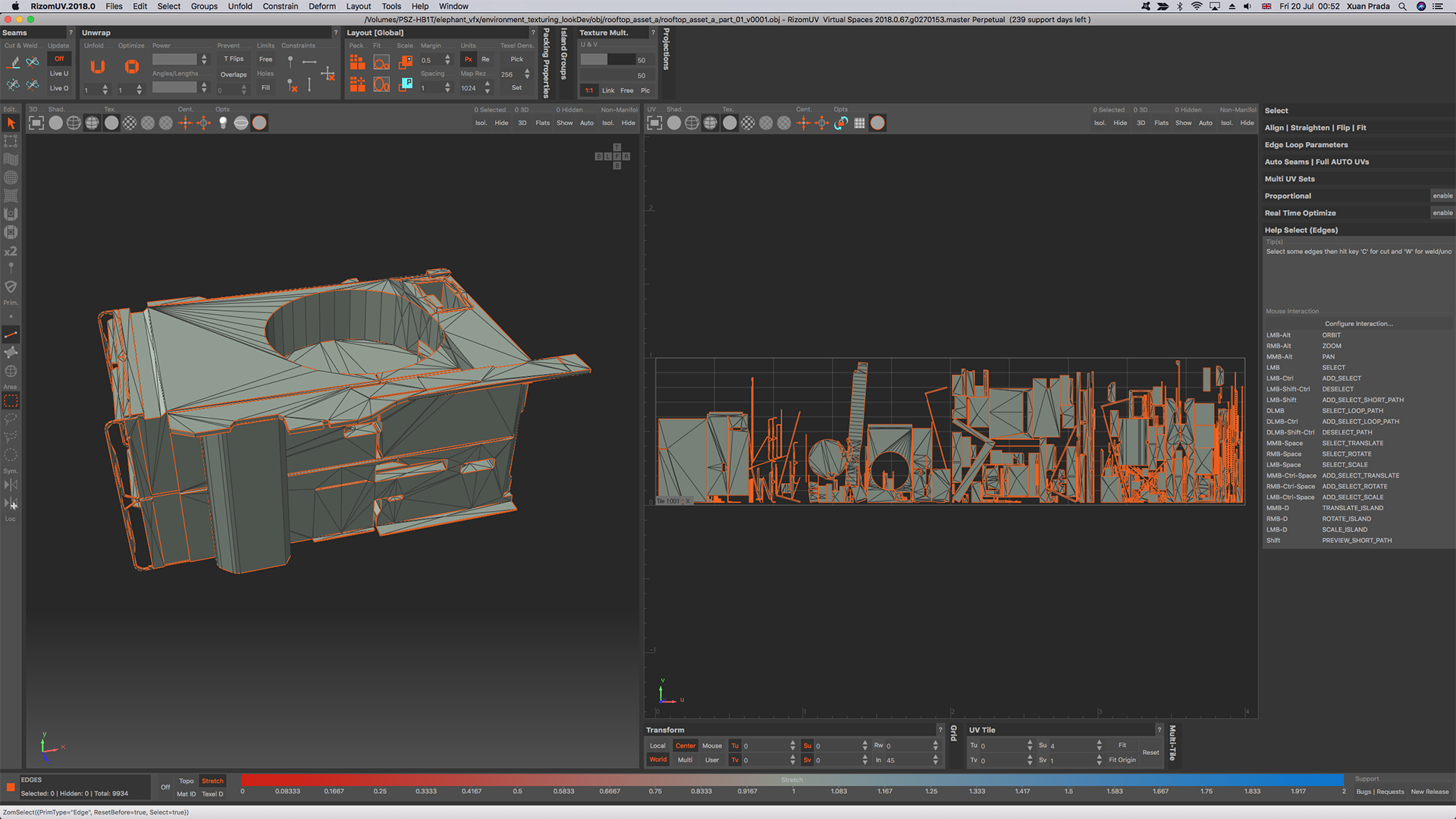
Task: Toggle Stretch display in status bar
Action: tap(212, 780)
